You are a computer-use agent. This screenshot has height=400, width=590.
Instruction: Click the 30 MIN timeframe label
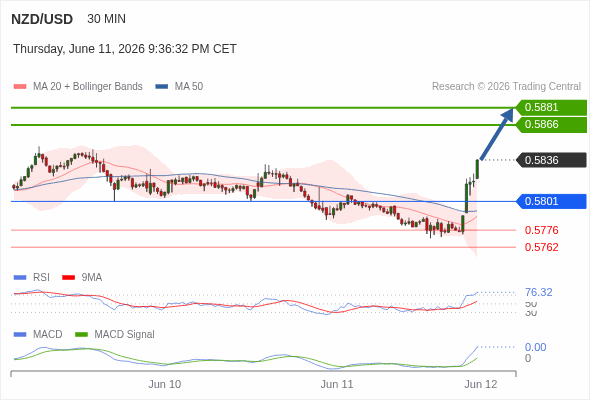(106, 19)
